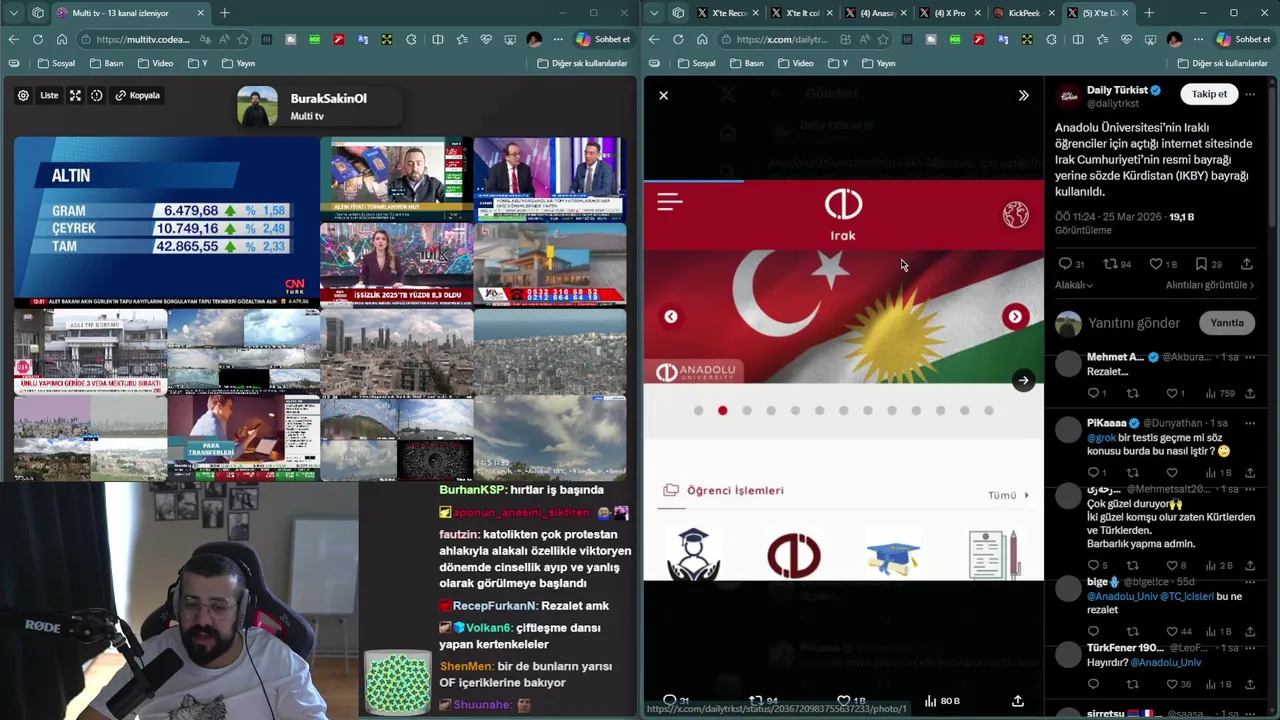1280x720 pixels.
Task: Focus the x.com address bar
Action: [x=783, y=39]
